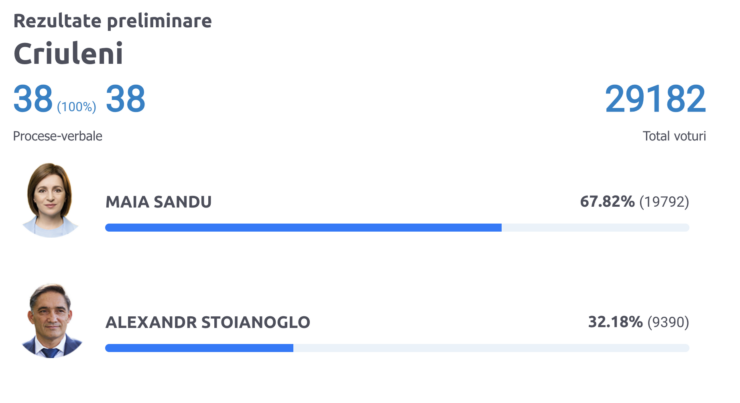Select the MAIA SANDU candidate name
The image size is (740, 403).
159,202
